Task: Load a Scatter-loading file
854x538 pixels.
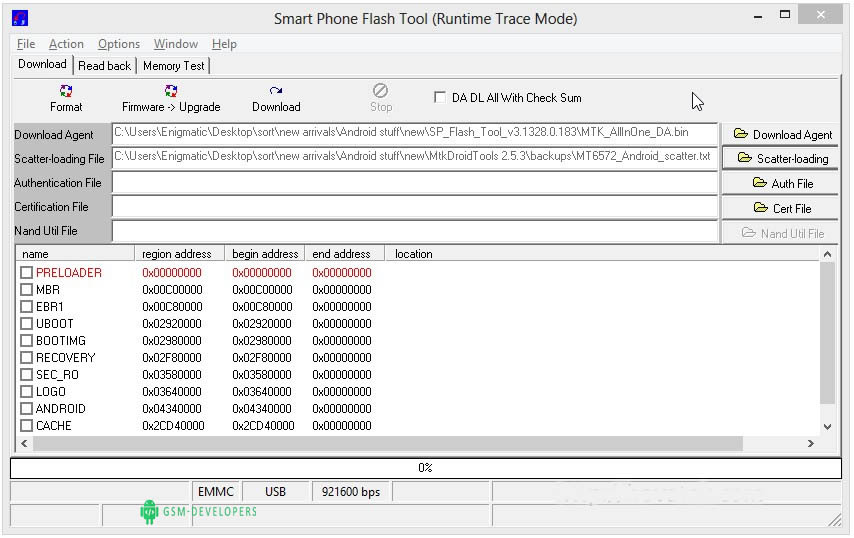Action: click(x=780, y=158)
